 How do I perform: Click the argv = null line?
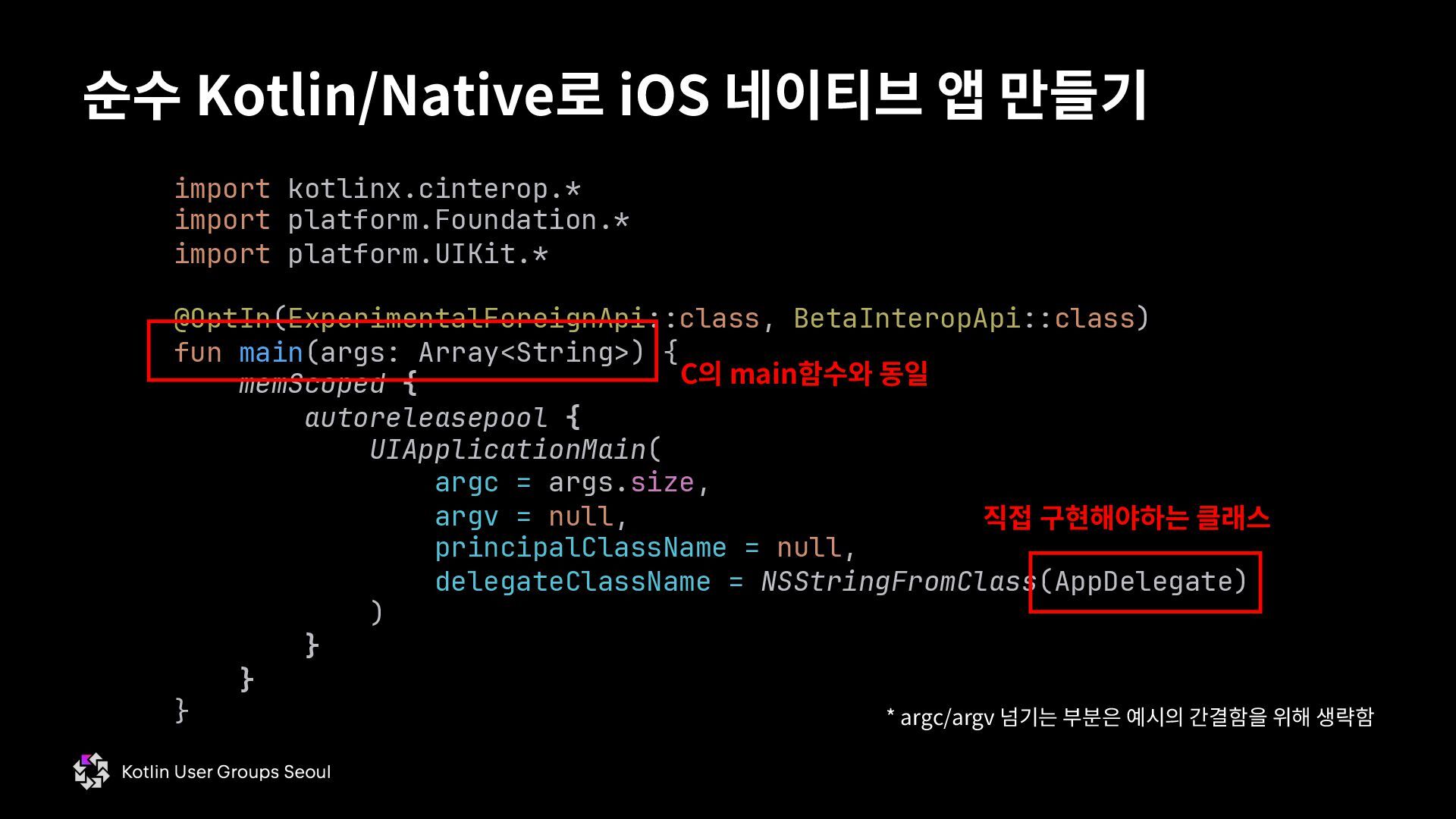point(531,516)
